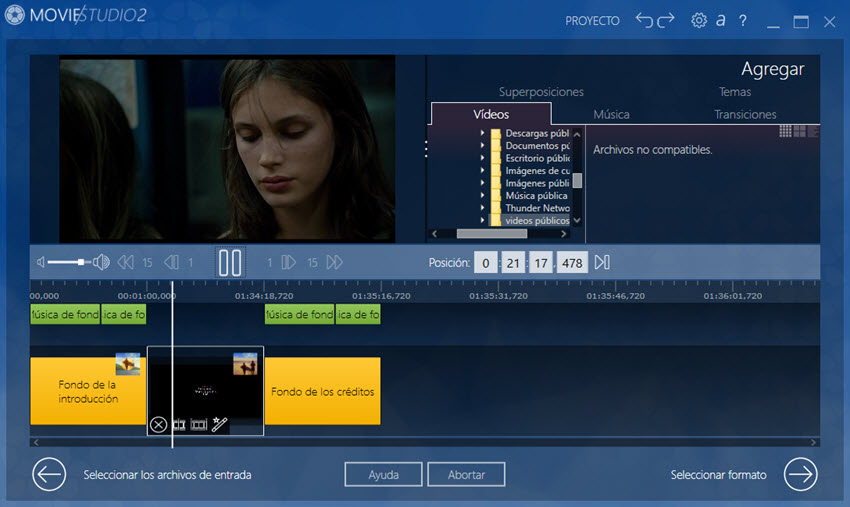Click the loud volume speaker icon
850x507 pixels.
101,262
